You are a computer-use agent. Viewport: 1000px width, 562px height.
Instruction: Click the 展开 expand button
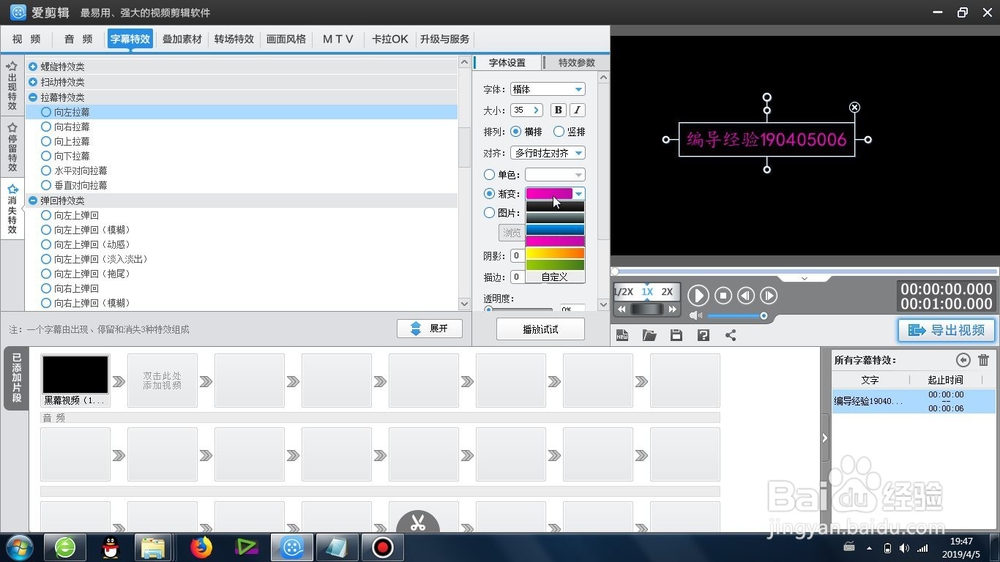[429, 328]
